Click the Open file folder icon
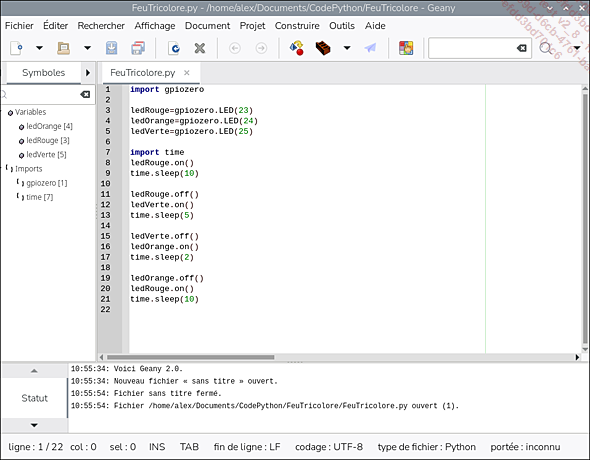Viewport: 590px width, 460px height. (x=63, y=48)
